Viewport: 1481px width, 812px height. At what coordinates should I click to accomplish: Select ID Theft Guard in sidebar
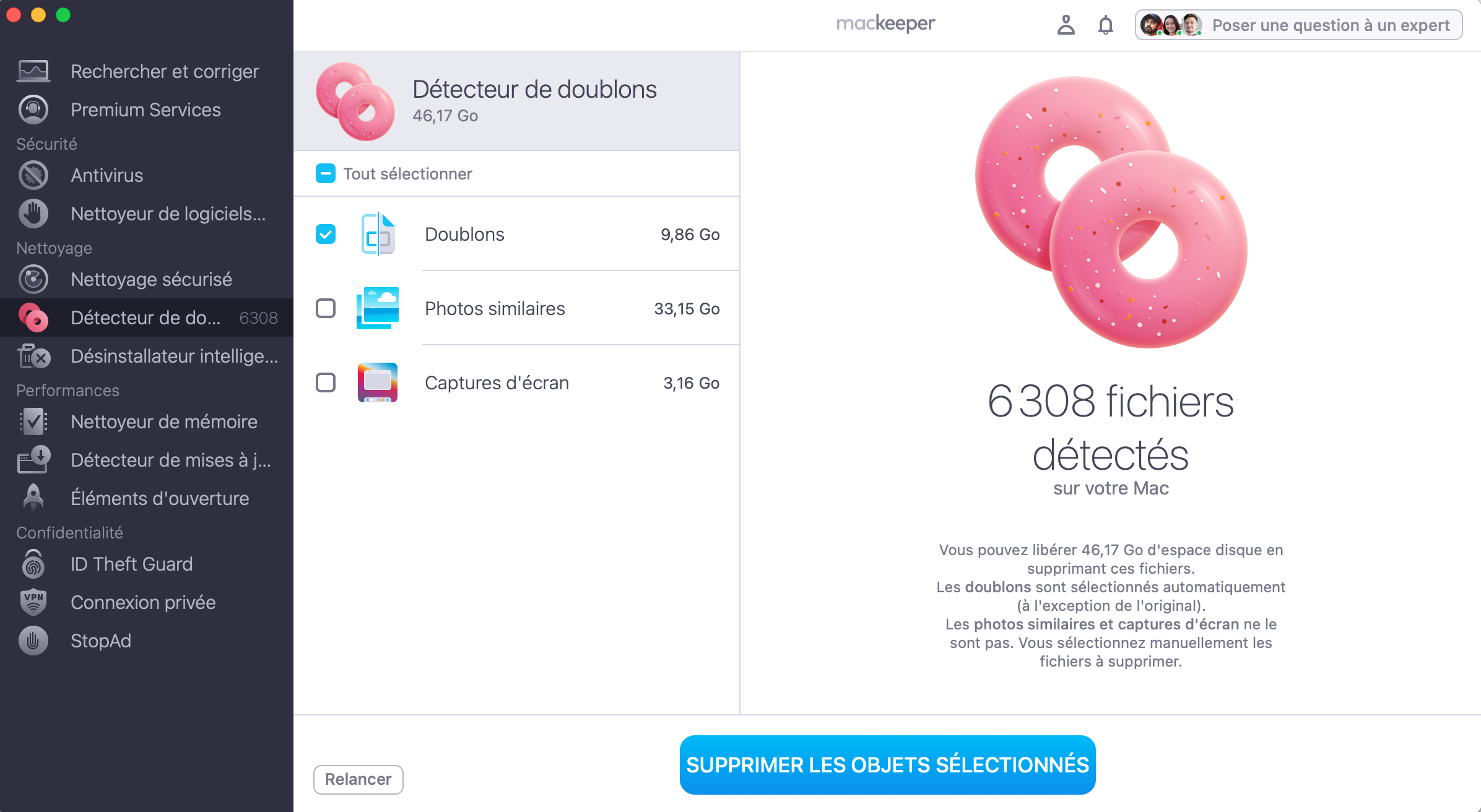33,564
